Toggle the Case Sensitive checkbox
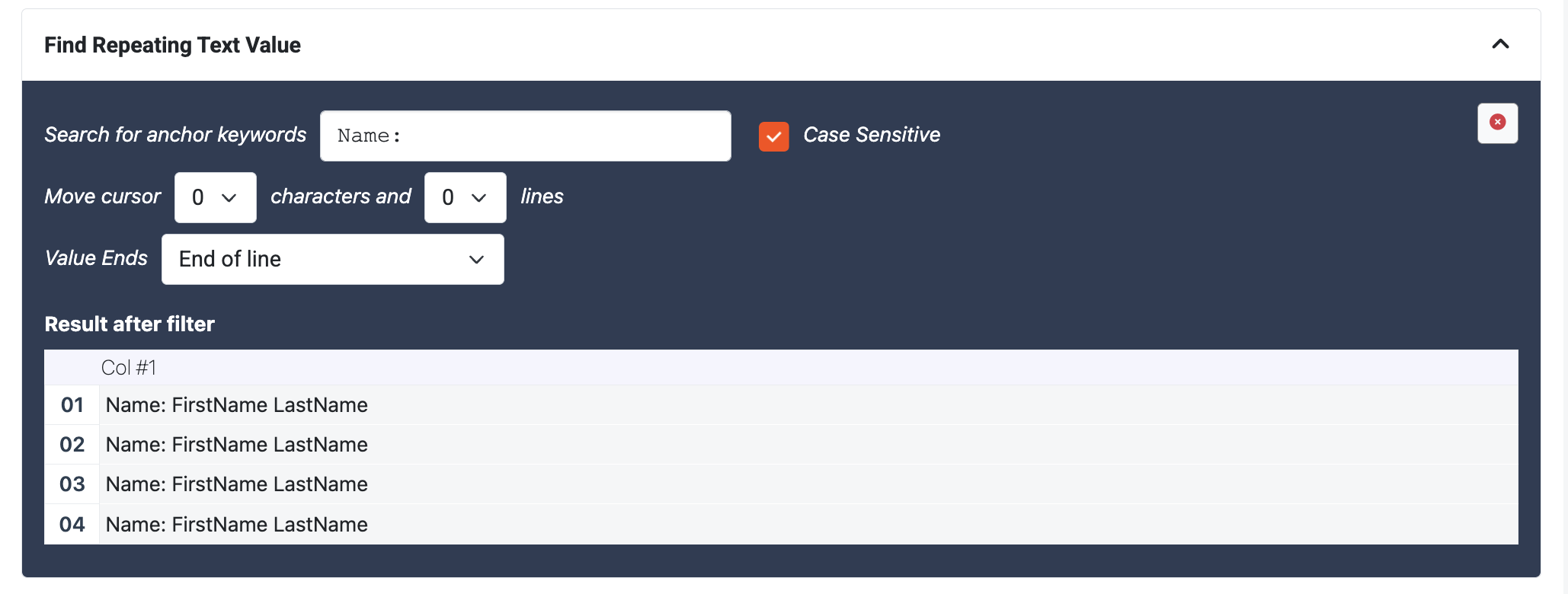This screenshot has height=594, width=1568. tap(773, 137)
